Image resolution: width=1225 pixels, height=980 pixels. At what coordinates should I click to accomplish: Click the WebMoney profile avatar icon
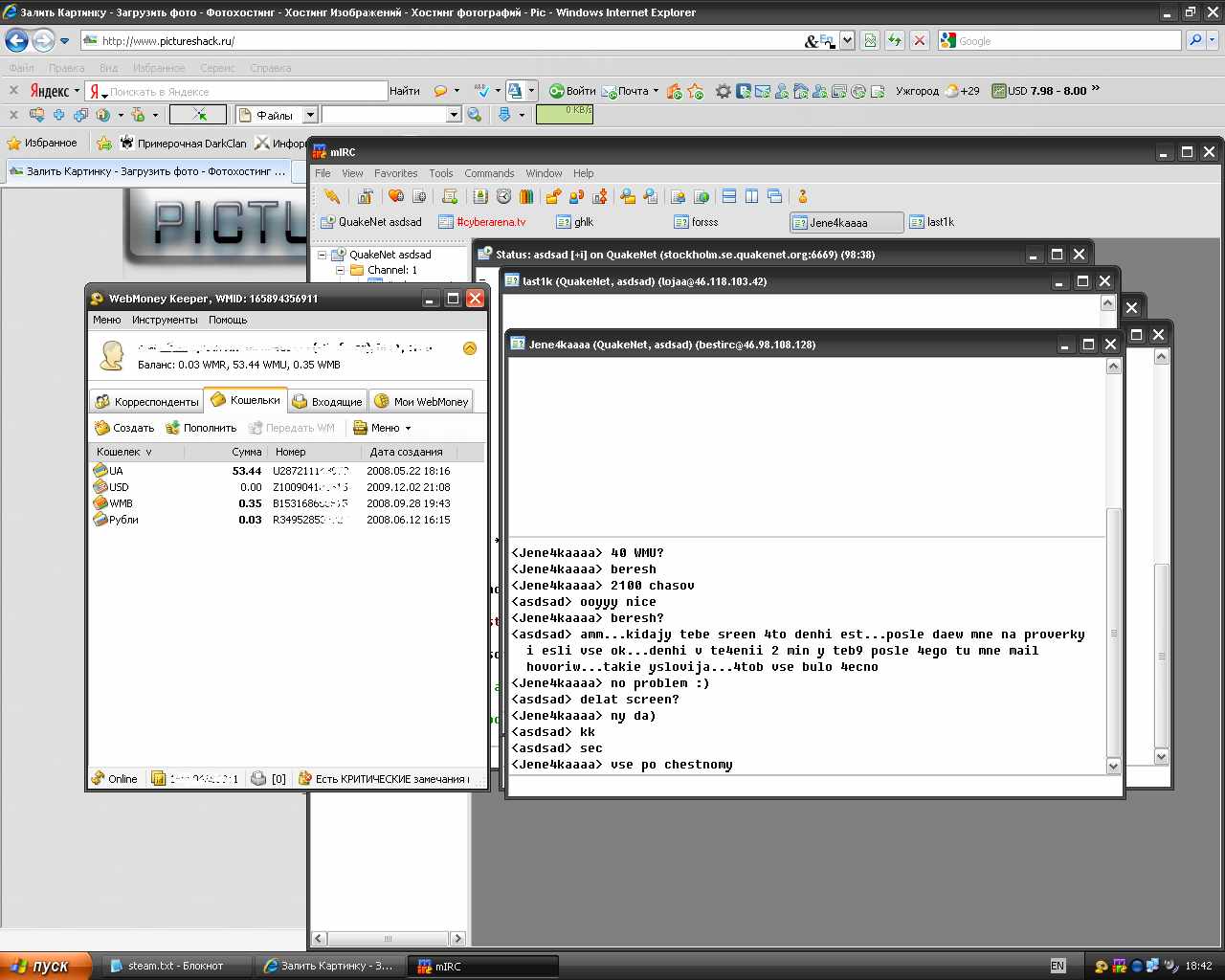[x=112, y=355]
